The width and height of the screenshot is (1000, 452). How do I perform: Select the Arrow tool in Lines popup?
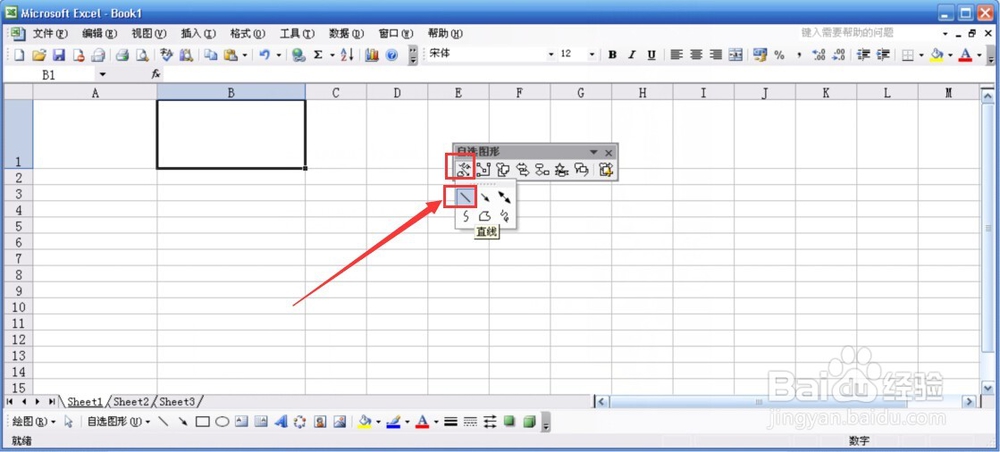[x=485, y=198]
